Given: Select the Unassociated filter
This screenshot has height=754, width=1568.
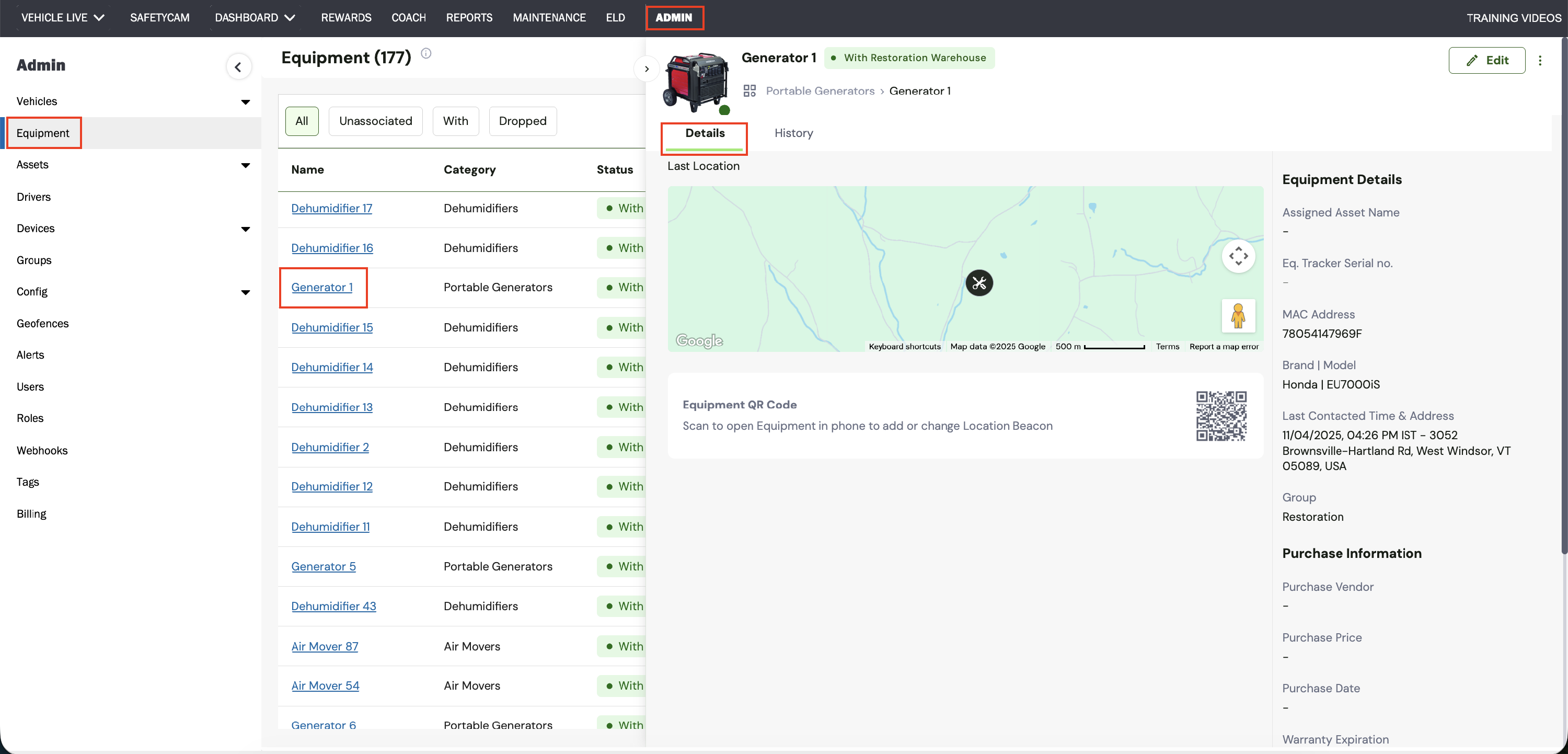Looking at the screenshot, I should tap(375, 121).
